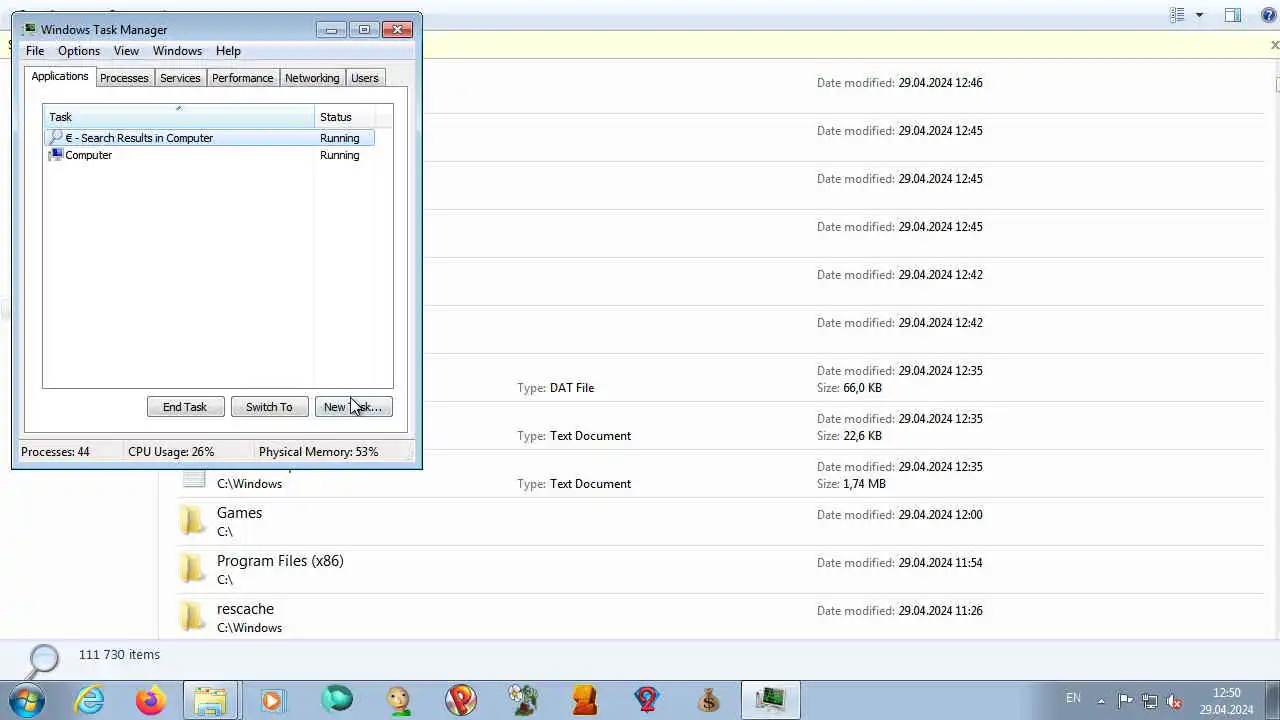This screenshot has height=720, width=1280.
Task: Launch Internet Explorer from the taskbar
Action: point(90,700)
